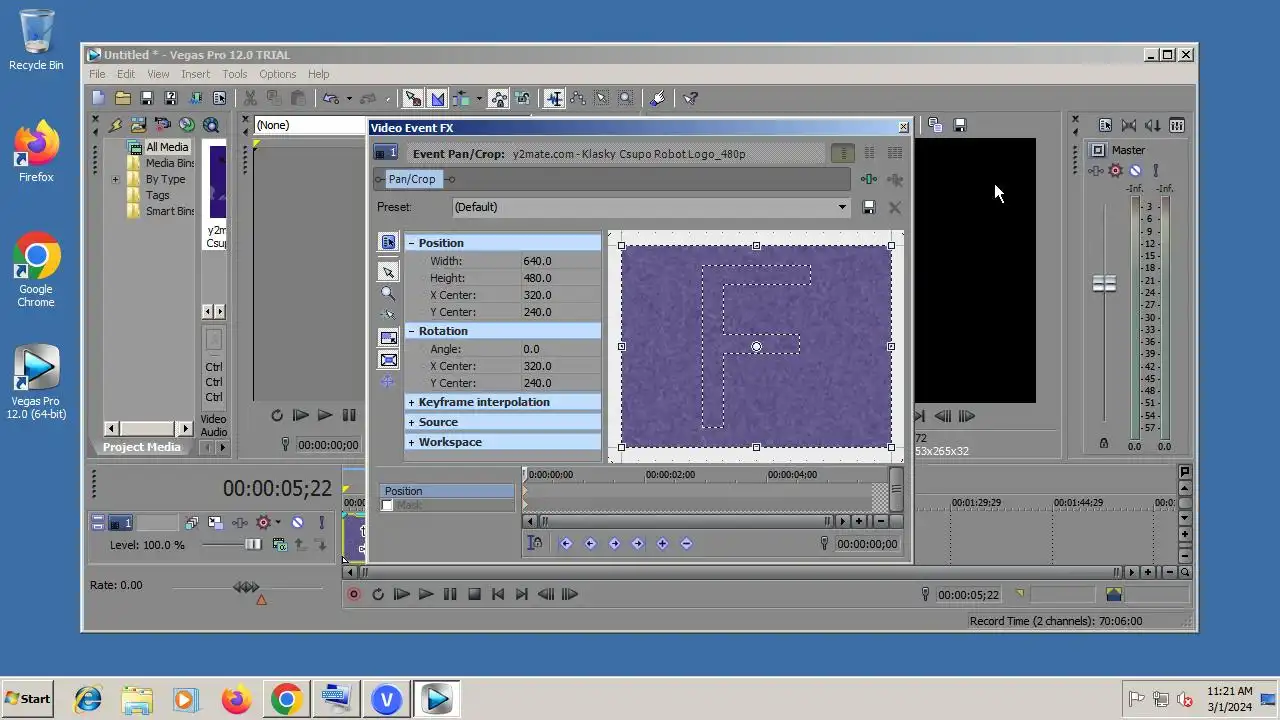The height and width of the screenshot is (720, 1280).
Task: Expand the Workspace property group
Action: point(411,442)
